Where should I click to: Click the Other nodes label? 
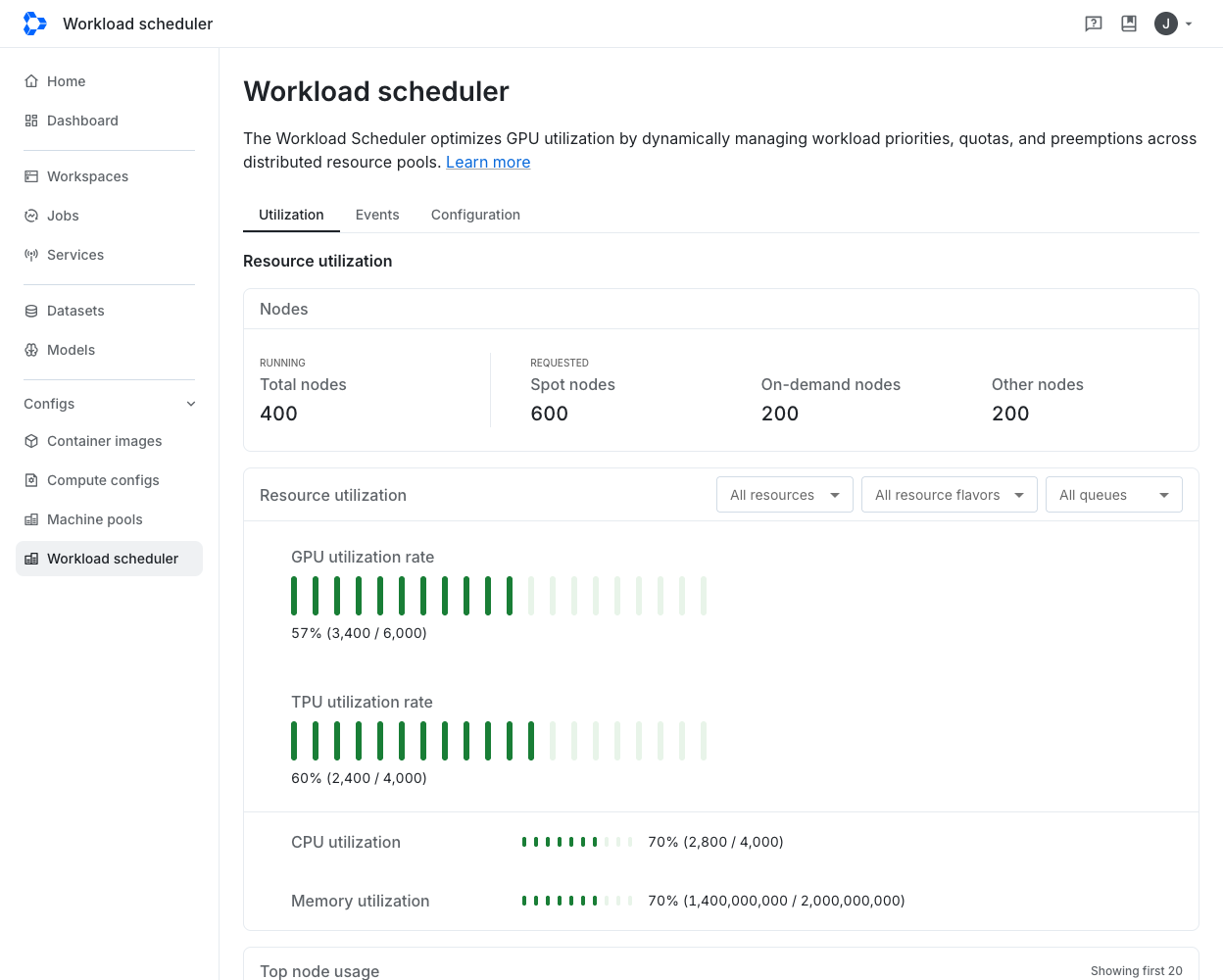pyautogui.click(x=1038, y=385)
